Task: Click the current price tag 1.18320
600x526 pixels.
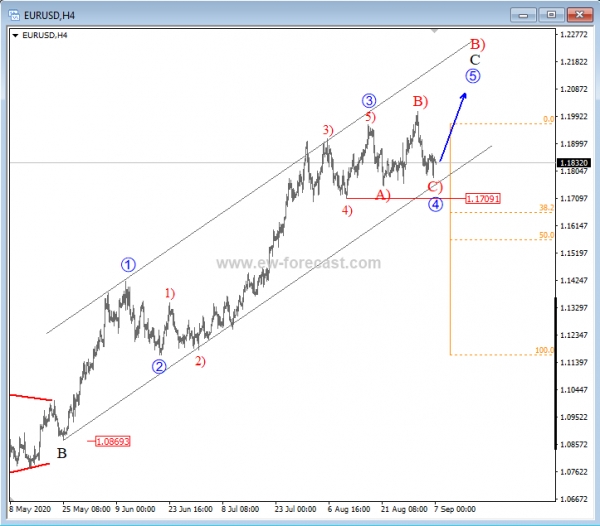Action: click(x=574, y=163)
